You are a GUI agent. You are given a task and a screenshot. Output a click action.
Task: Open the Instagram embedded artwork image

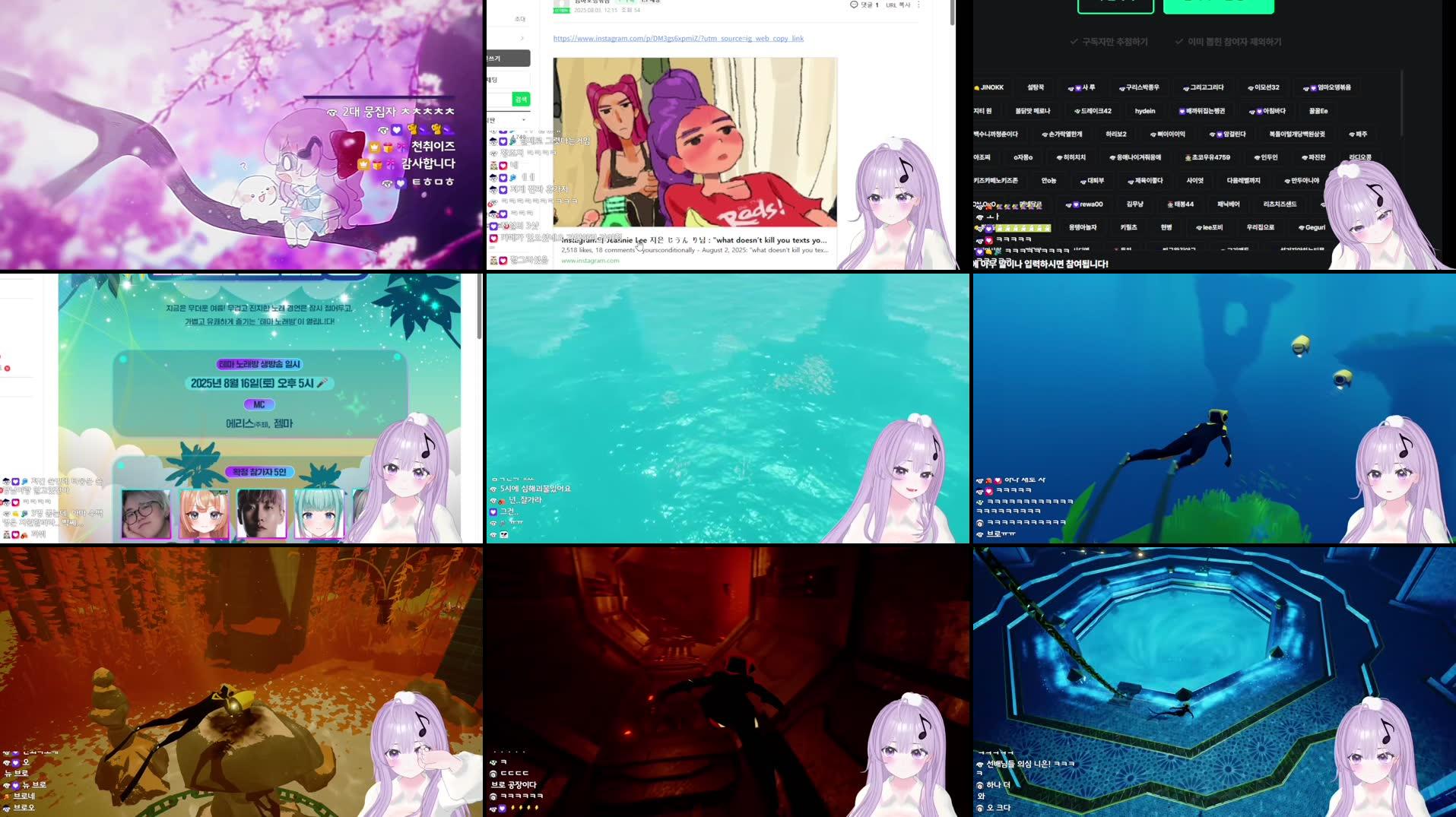(695, 142)
